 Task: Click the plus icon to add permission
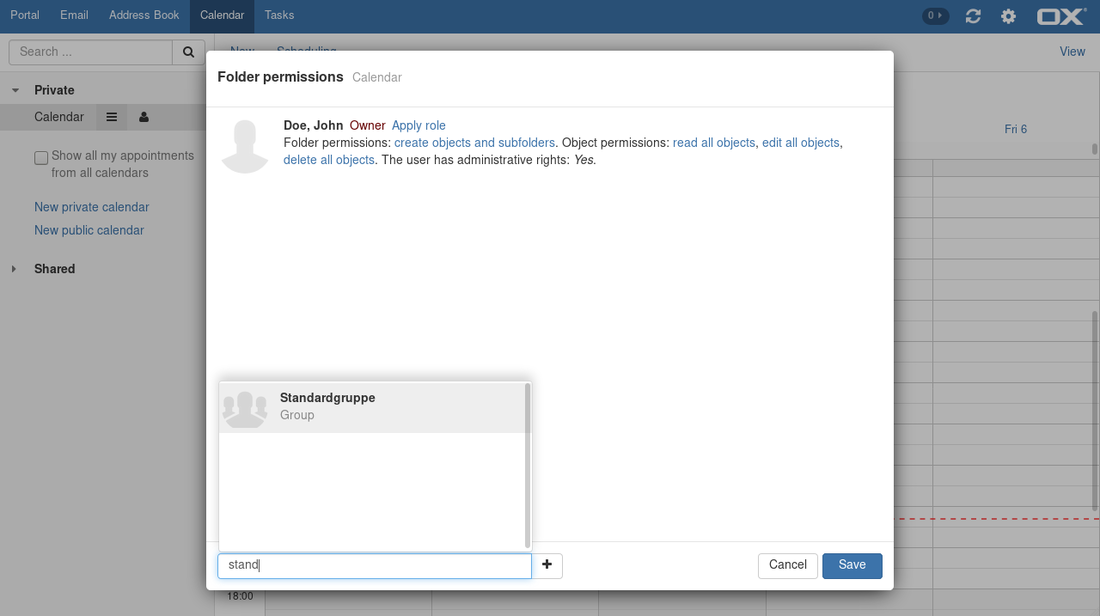tap(547, 565)
